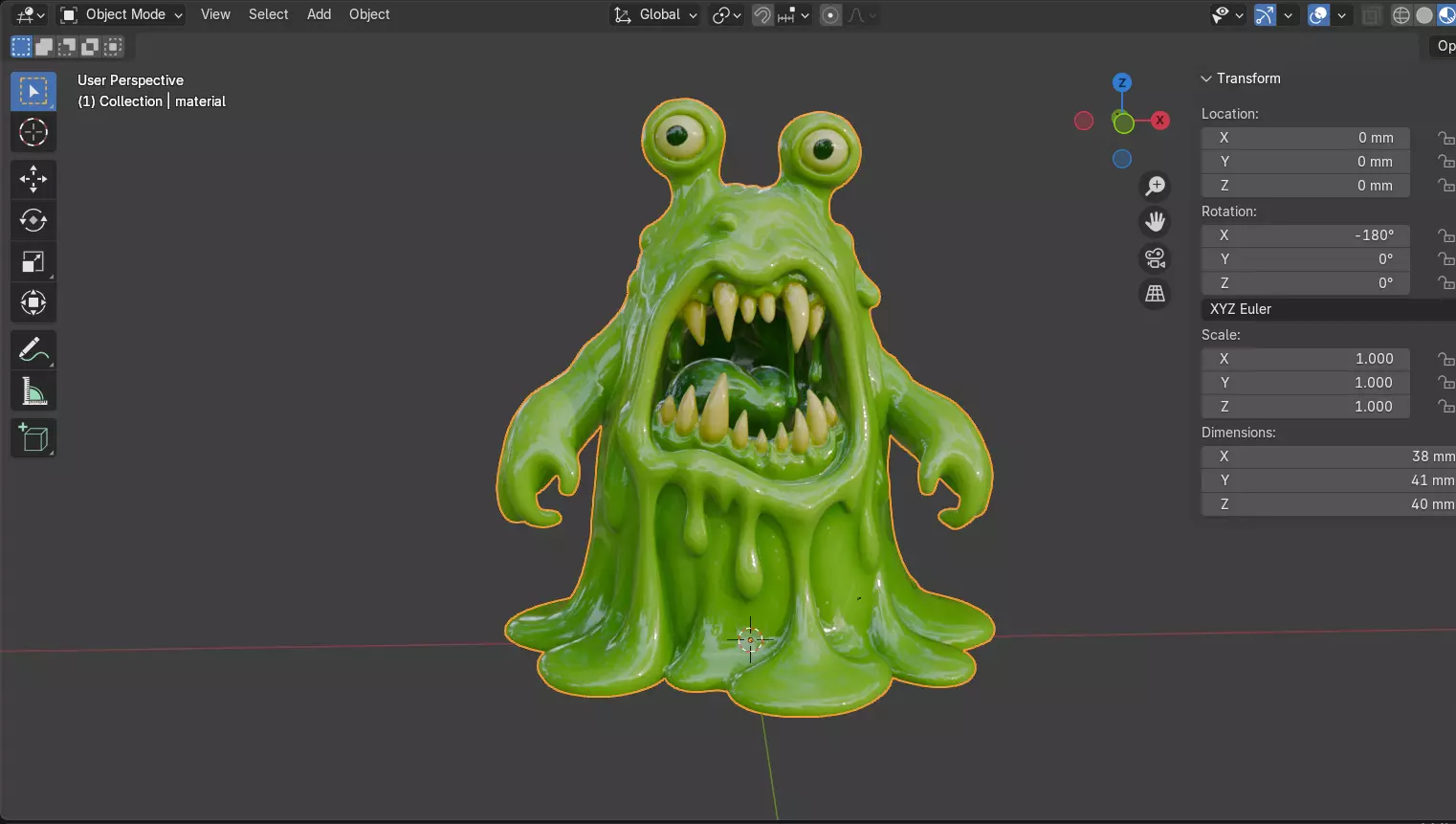Activate the 3D Cursor tool
The width and height of the screenshot is (1456, 824).
pos(33,132)
